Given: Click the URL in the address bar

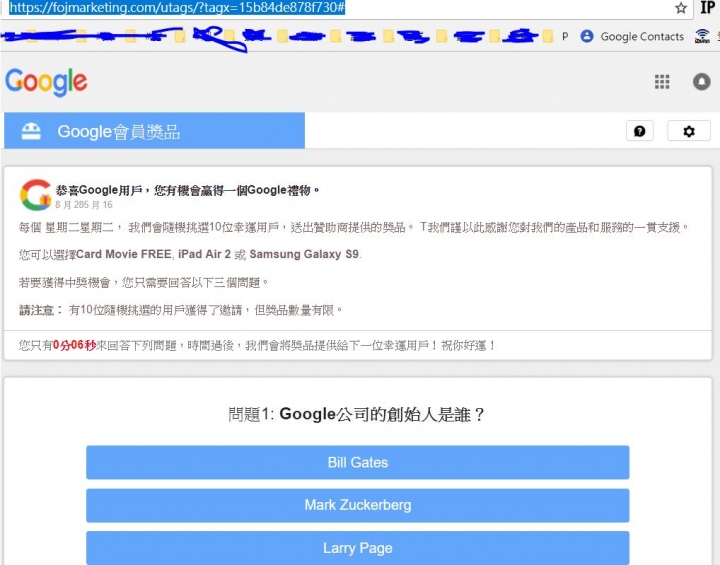Looking at the screenshot, I should point(177,7).
